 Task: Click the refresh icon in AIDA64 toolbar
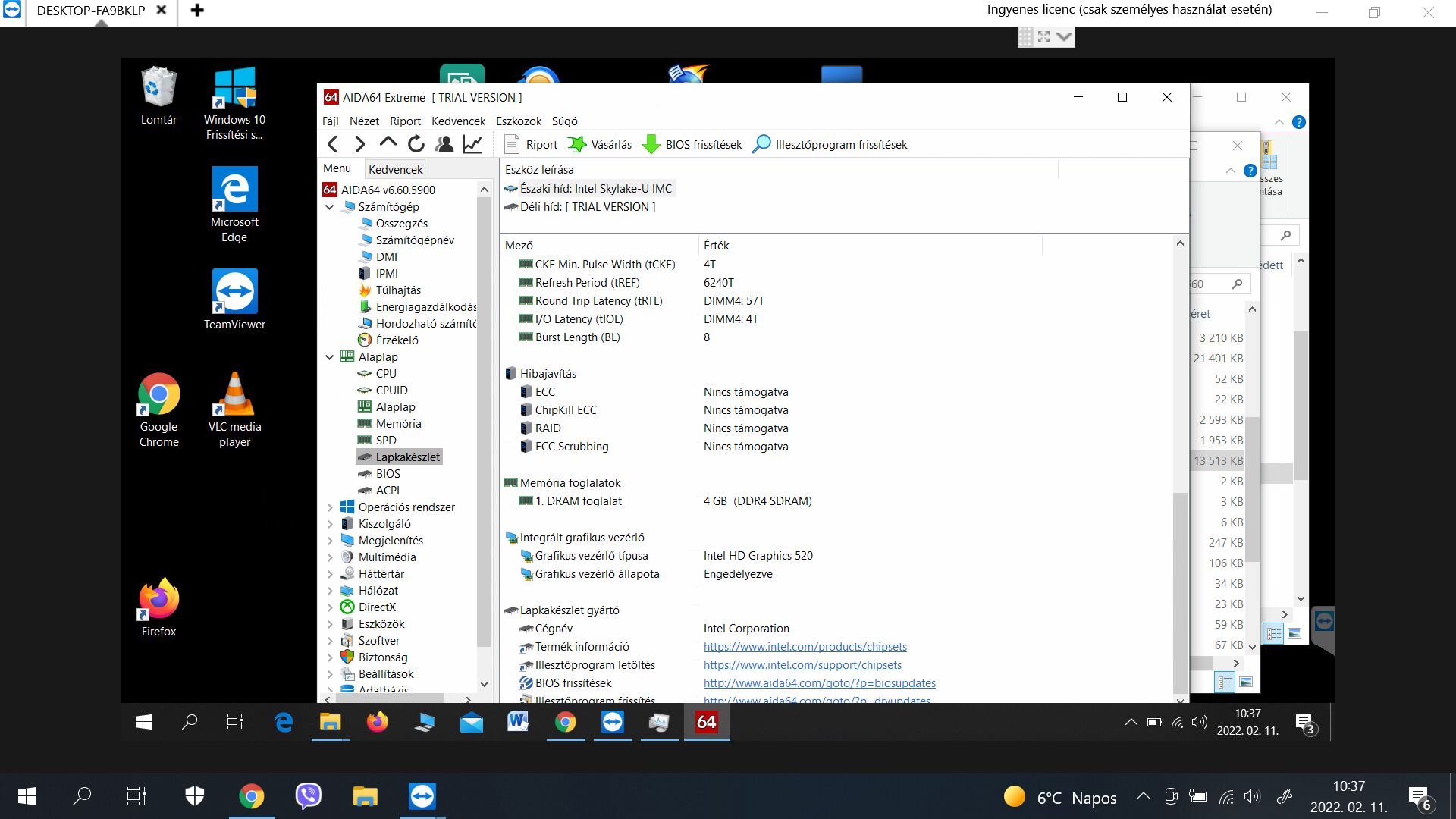(416, 144)
